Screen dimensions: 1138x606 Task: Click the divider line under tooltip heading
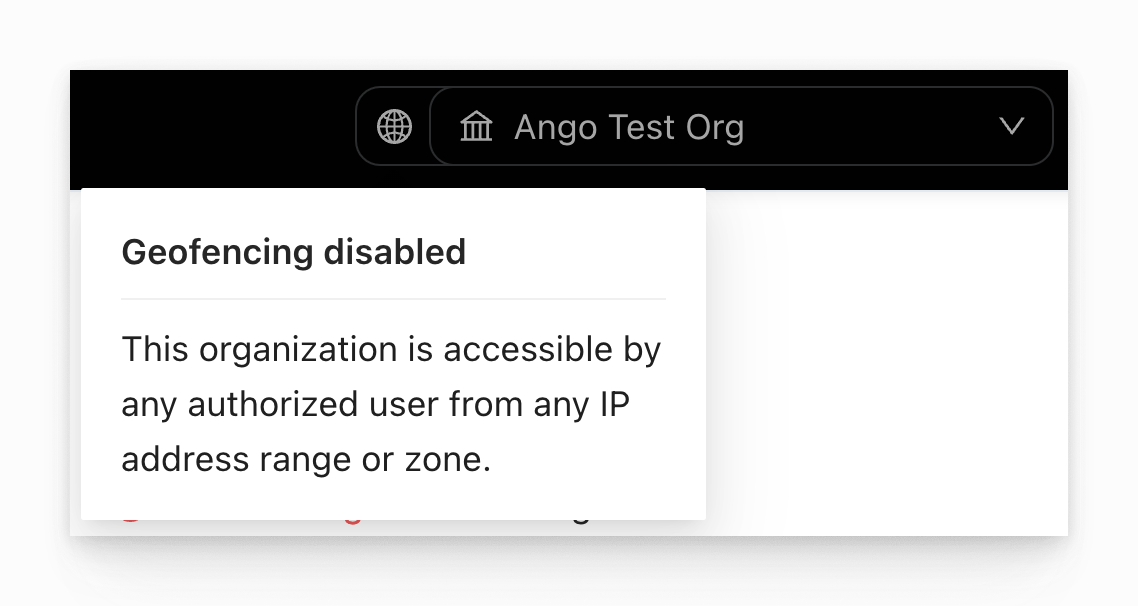click(x=393, y=298)
